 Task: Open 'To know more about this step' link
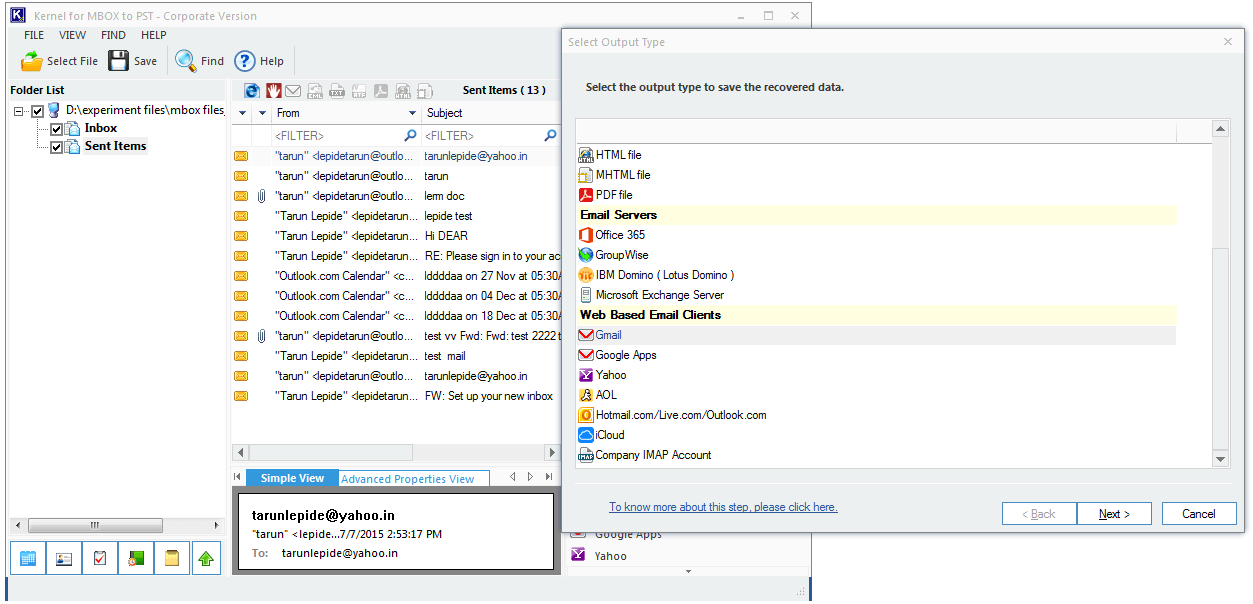click(723, 507)
